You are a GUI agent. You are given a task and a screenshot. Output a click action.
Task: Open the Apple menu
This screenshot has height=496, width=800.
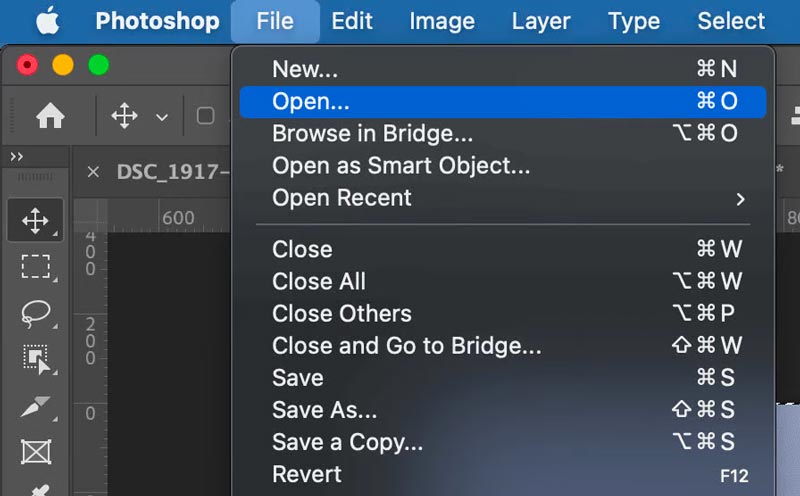pos(48,21)
